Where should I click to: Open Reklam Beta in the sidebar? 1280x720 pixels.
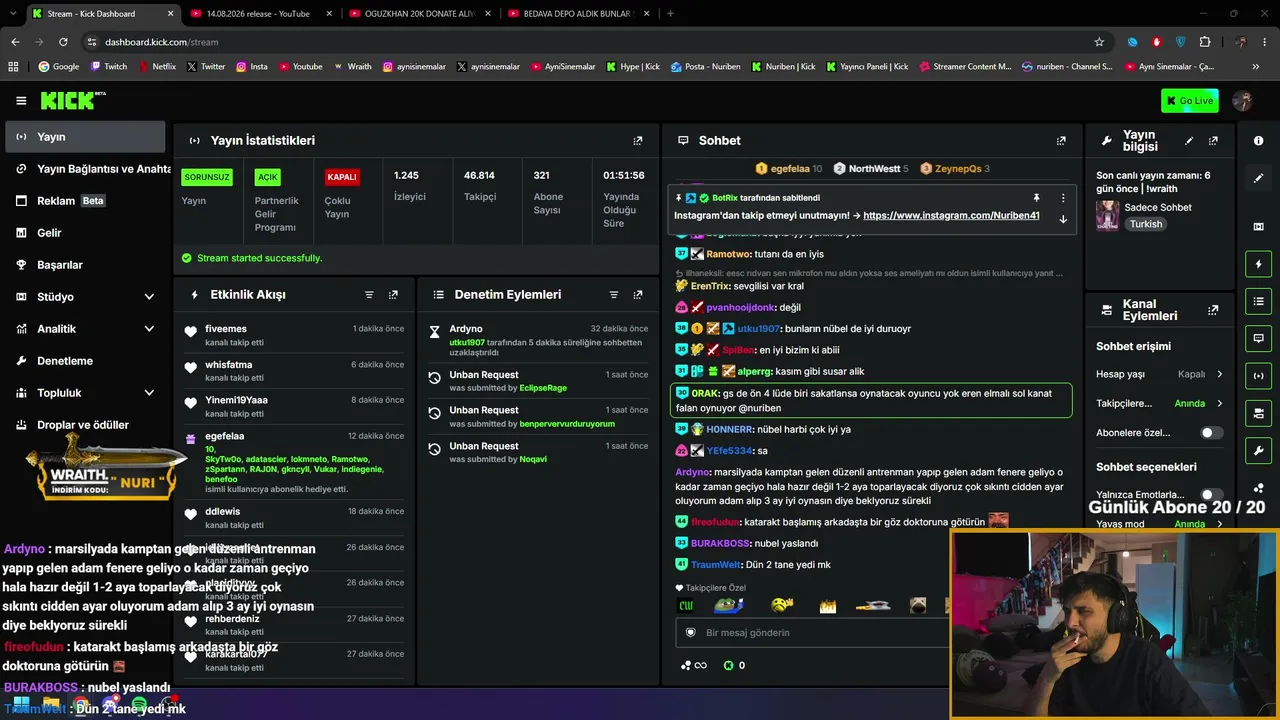pos(85,201)
